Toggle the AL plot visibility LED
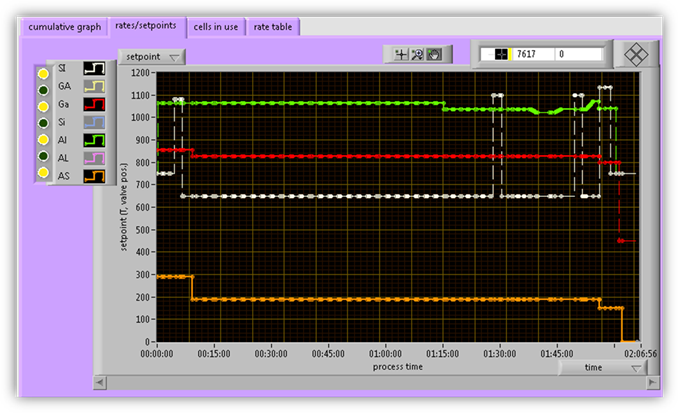This screenshot has height=413, width=678. (x=43, y=157)
